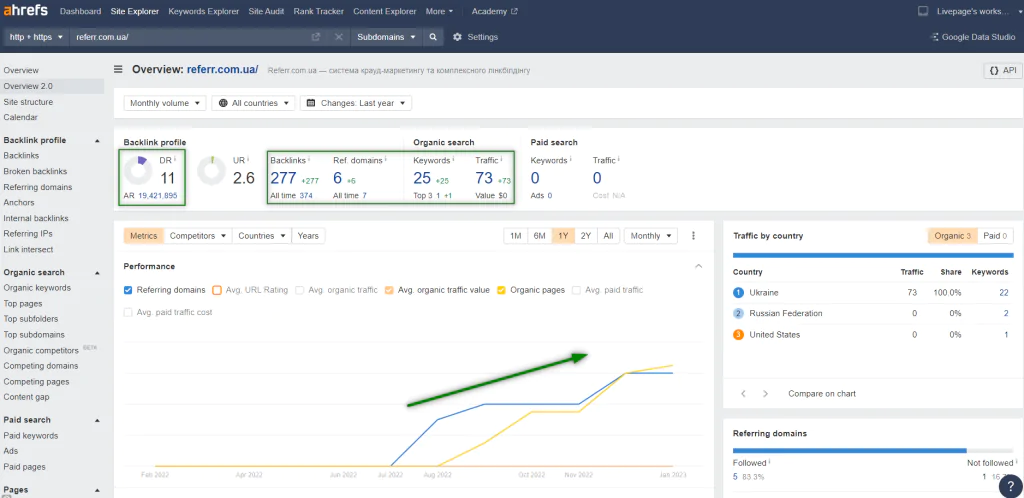Set chart range to 1M

click(x=515, y=236)
